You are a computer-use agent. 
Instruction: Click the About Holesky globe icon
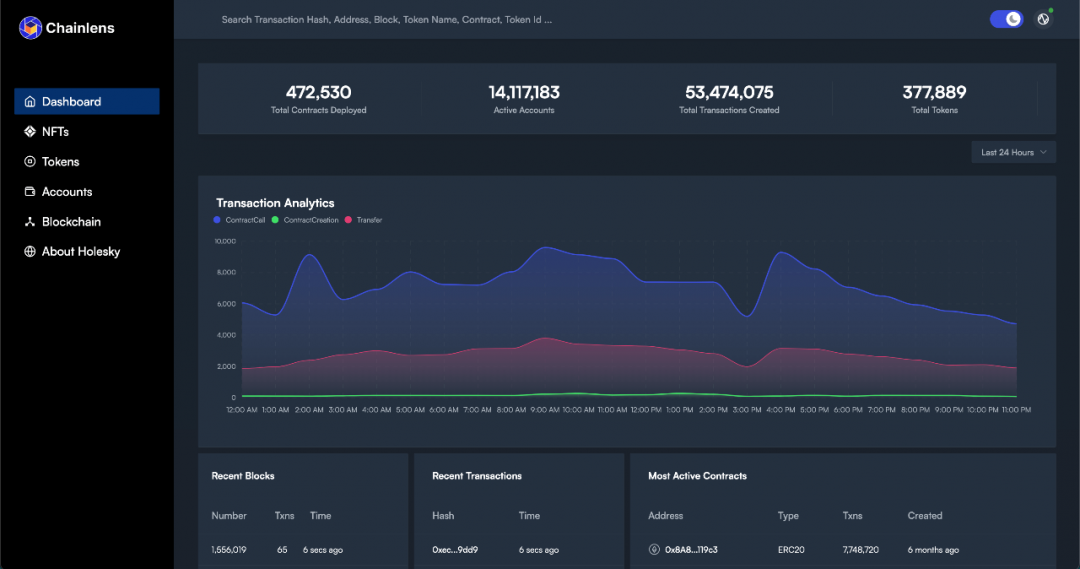click(30, 252)
